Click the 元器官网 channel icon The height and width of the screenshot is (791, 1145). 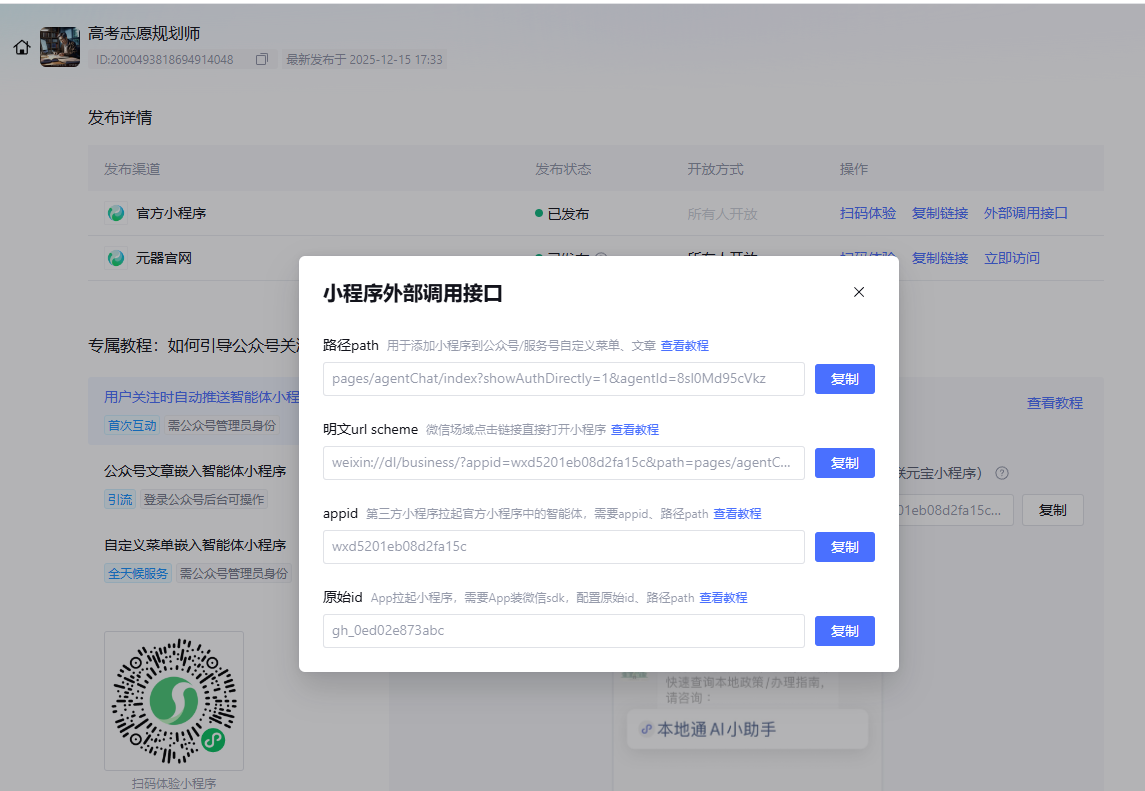116,258
